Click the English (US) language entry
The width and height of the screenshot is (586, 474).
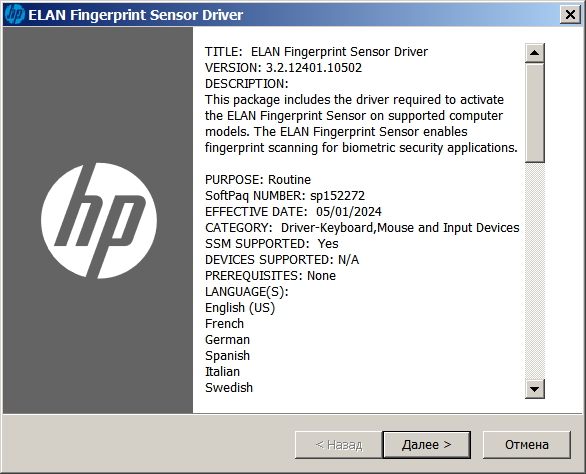pyautogui.click(x=240, y=308)
